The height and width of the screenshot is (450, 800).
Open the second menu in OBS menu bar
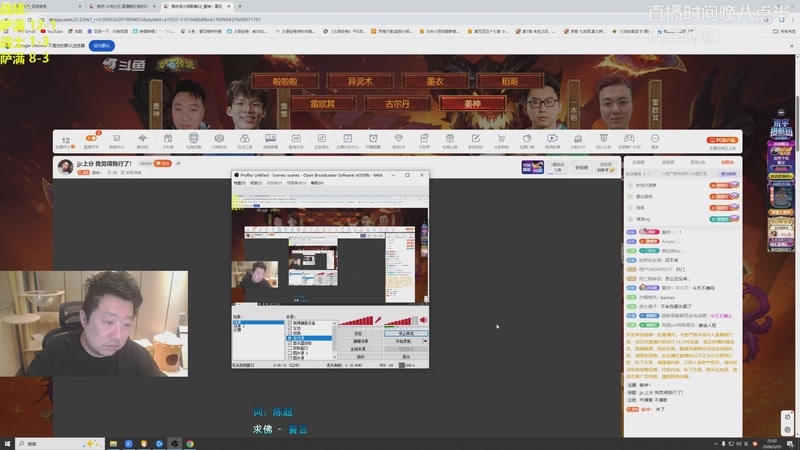[254, 183]
